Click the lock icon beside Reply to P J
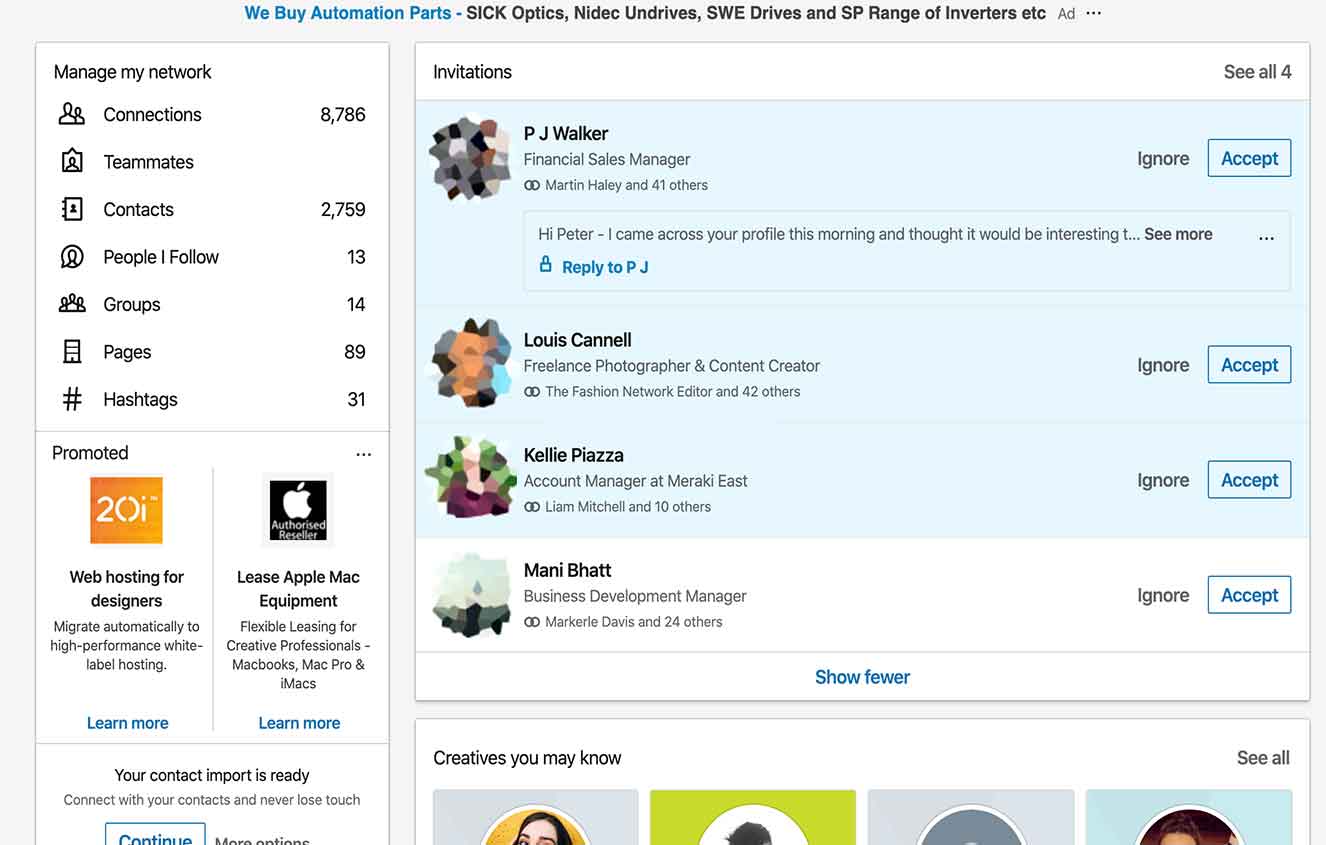Image resolution: width=1326 pixels, height=845 pixels. [x=545, y=265]
